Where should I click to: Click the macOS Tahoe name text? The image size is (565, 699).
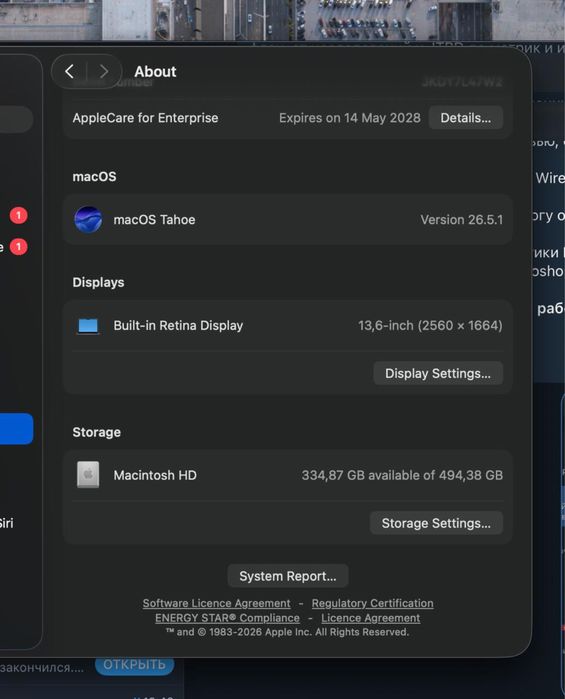pos(154,220)
